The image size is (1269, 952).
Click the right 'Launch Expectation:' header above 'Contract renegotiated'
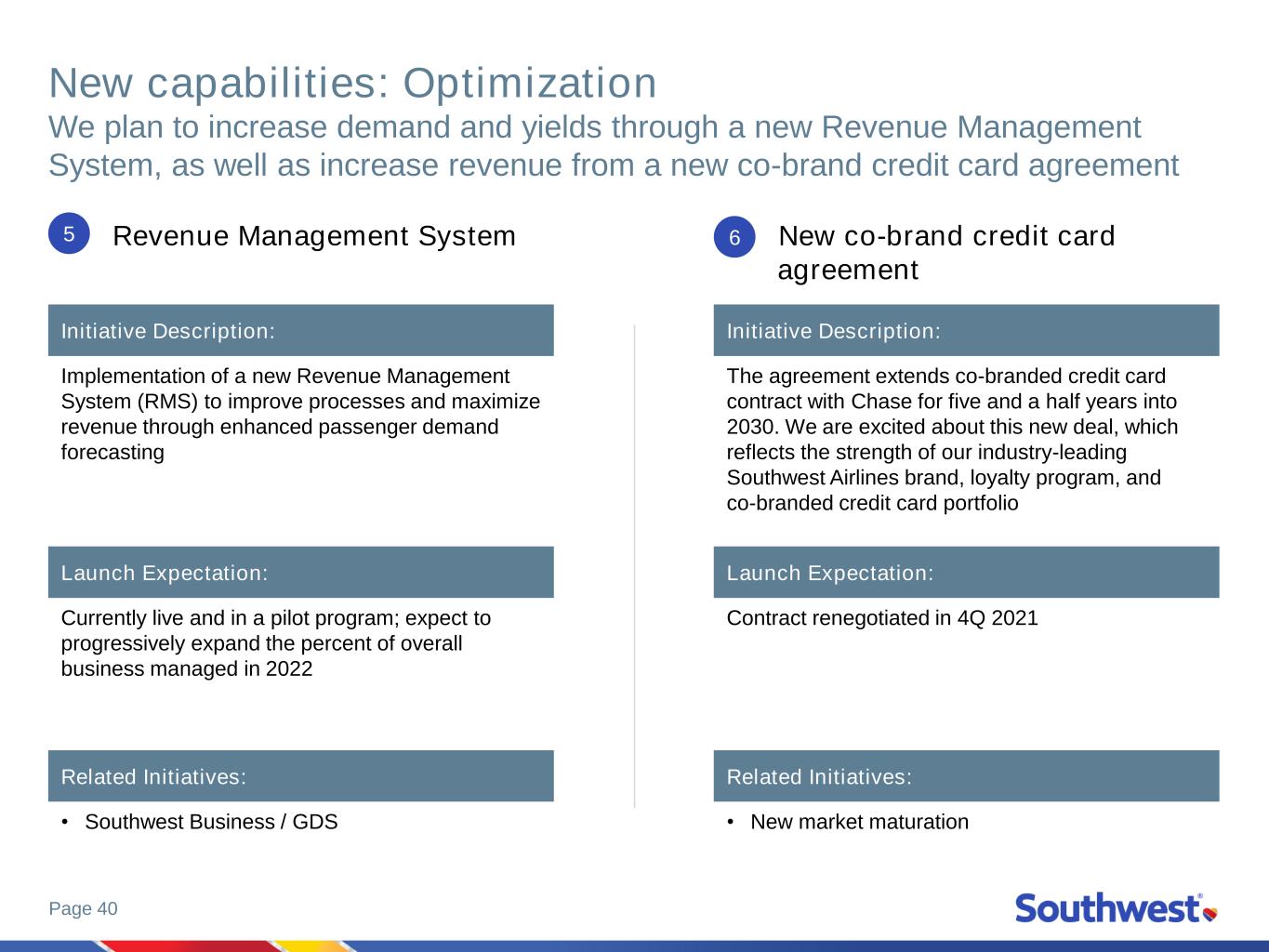pyautogui.click(x=967, y=572)
